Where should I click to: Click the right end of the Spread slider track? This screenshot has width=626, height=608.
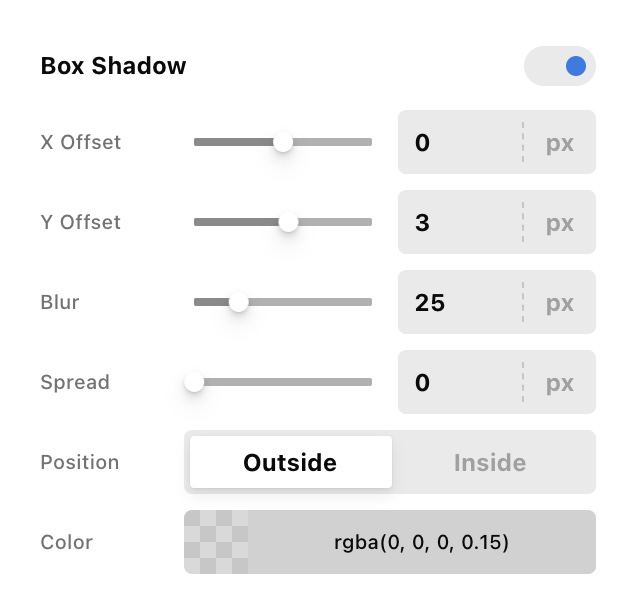[x=367, y=382]
